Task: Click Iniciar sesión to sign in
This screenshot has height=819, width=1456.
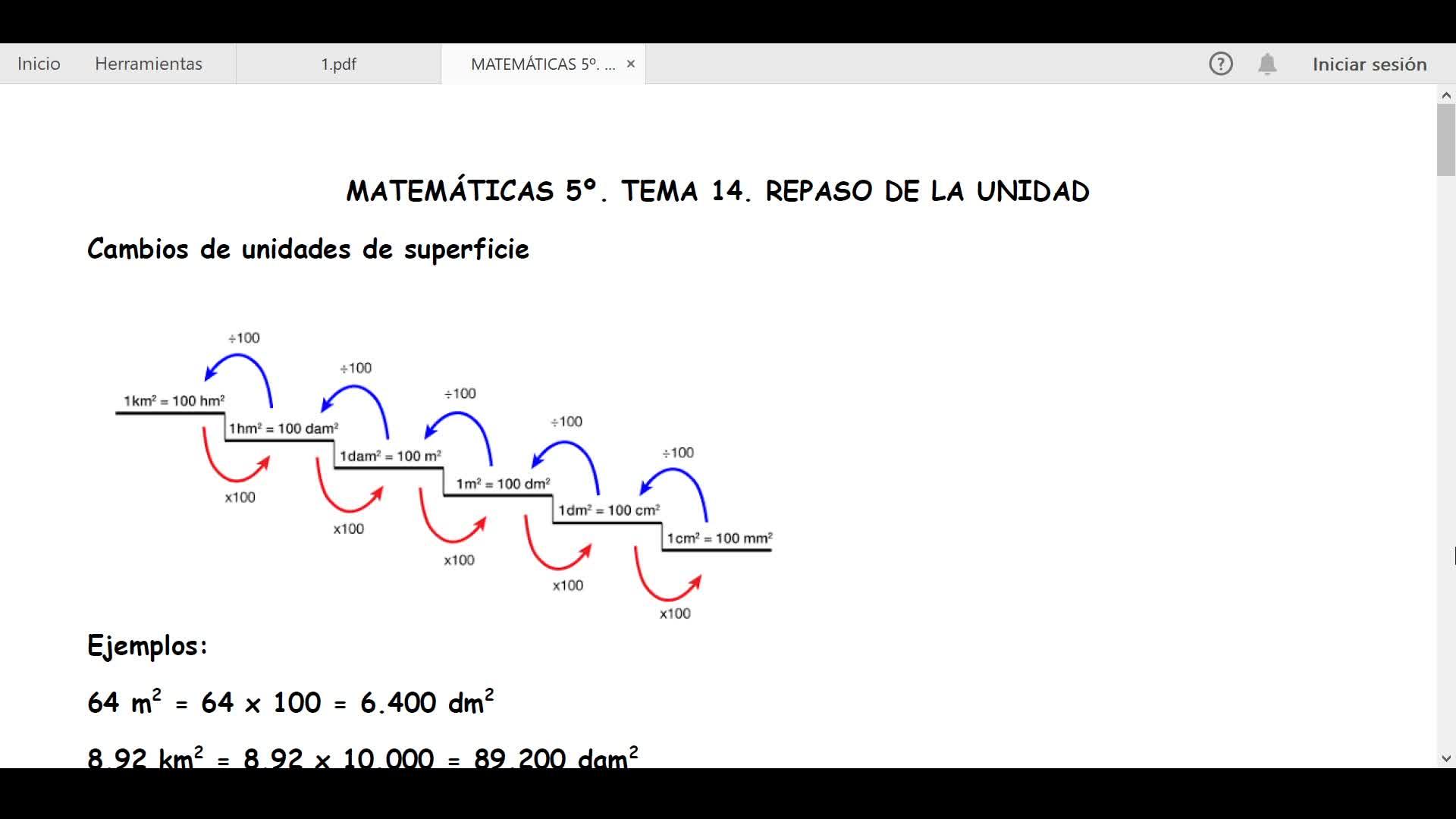Action: (1369, 64)
